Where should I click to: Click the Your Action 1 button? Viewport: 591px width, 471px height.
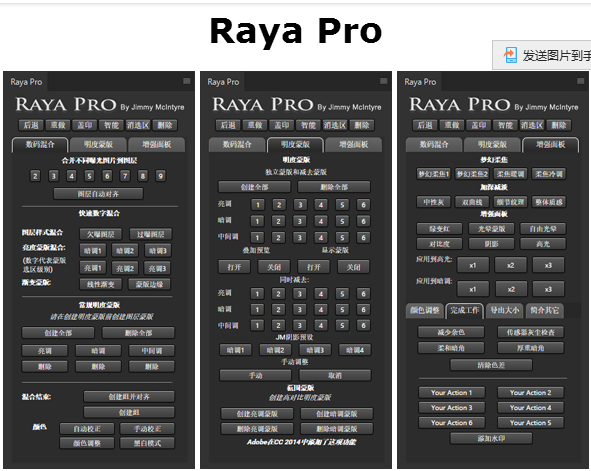[x=452, y=393]
